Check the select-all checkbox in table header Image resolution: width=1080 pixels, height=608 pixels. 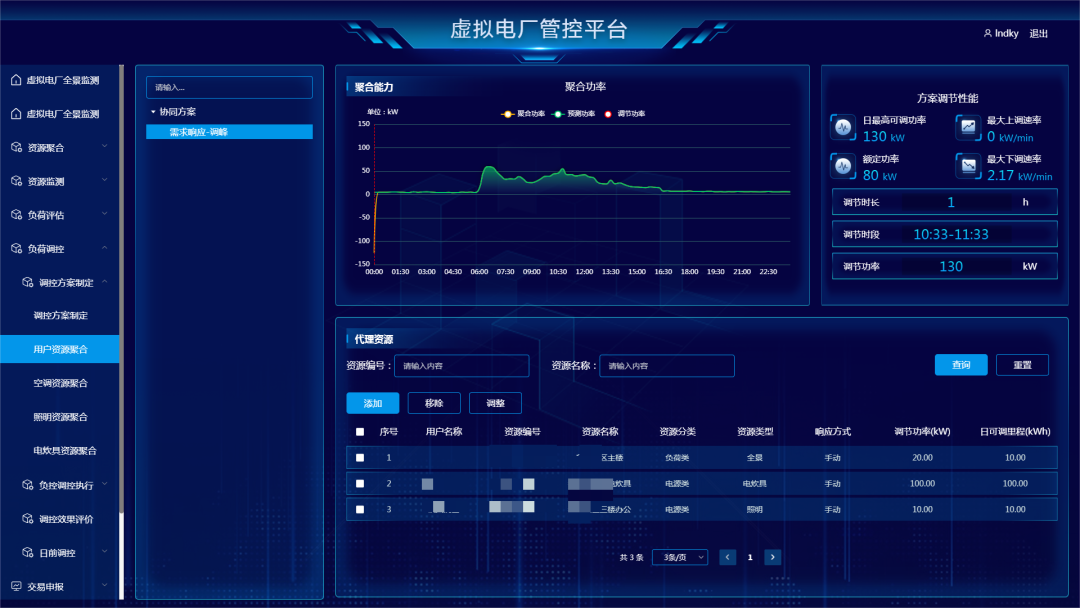click(x=360, y=432)
